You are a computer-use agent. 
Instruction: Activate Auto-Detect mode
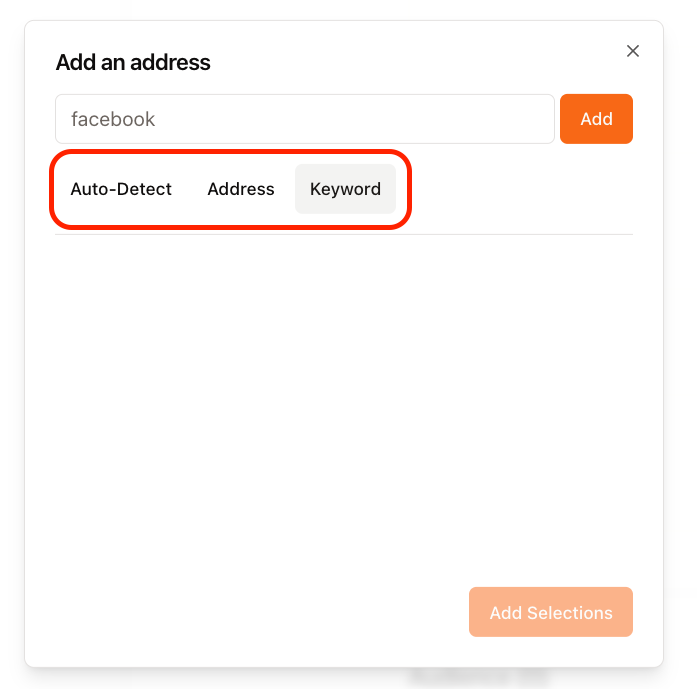click(121, 189)
